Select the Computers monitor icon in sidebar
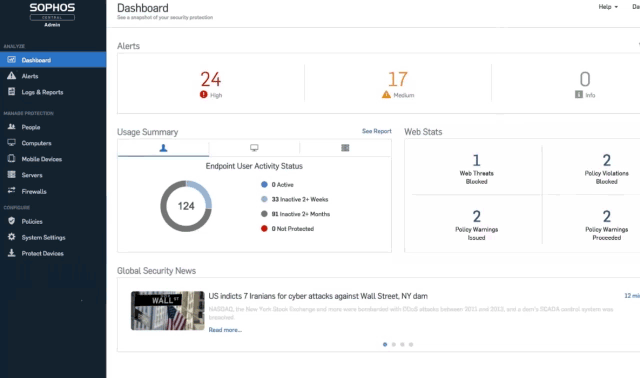The image size is (640, 378). pos(11,142)
